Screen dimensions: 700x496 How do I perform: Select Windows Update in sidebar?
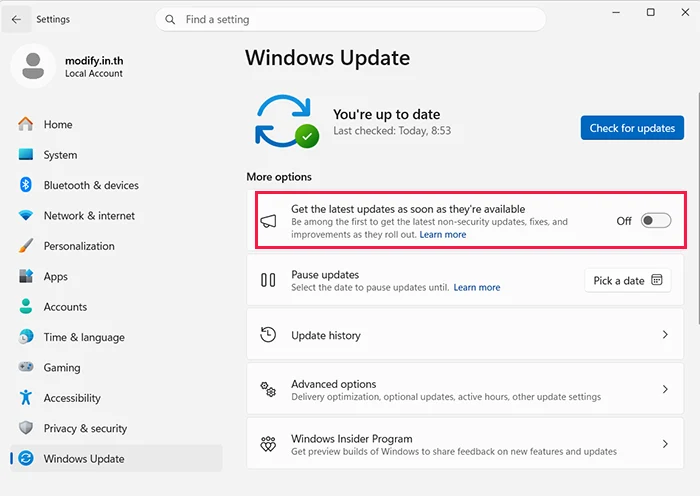pyautogui.click(x=116, y=458)
